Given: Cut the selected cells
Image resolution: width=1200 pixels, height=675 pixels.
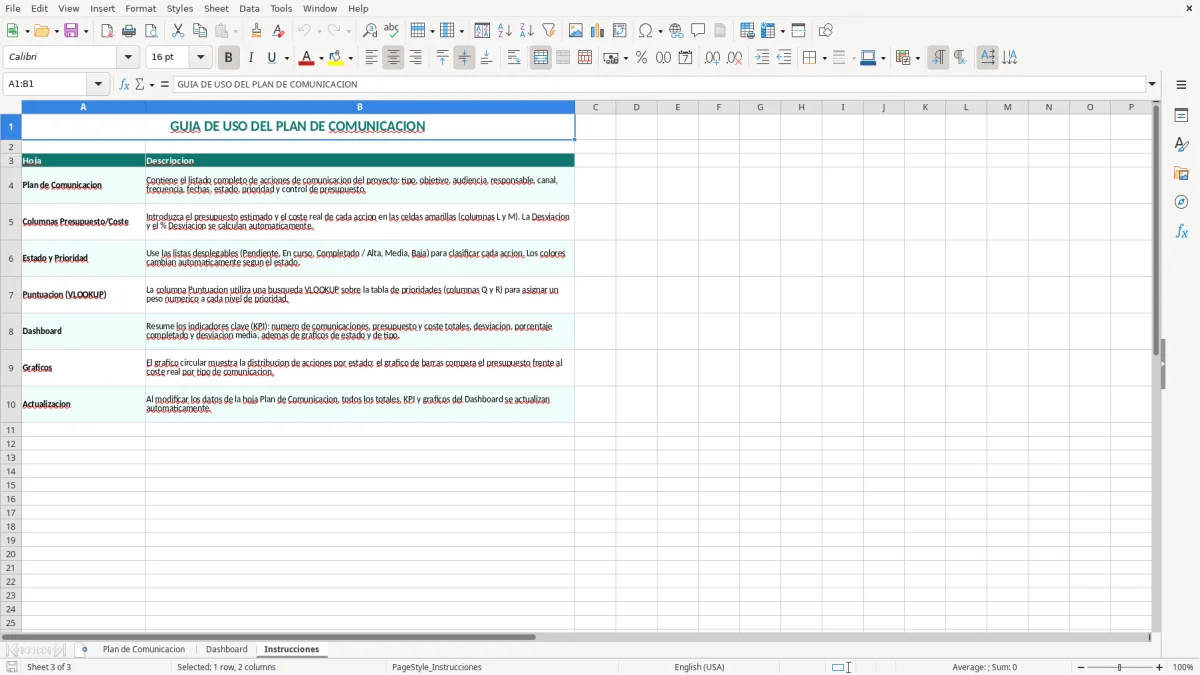Looking at the screenshot, I should pyautogui.click(x=178, y=31).
